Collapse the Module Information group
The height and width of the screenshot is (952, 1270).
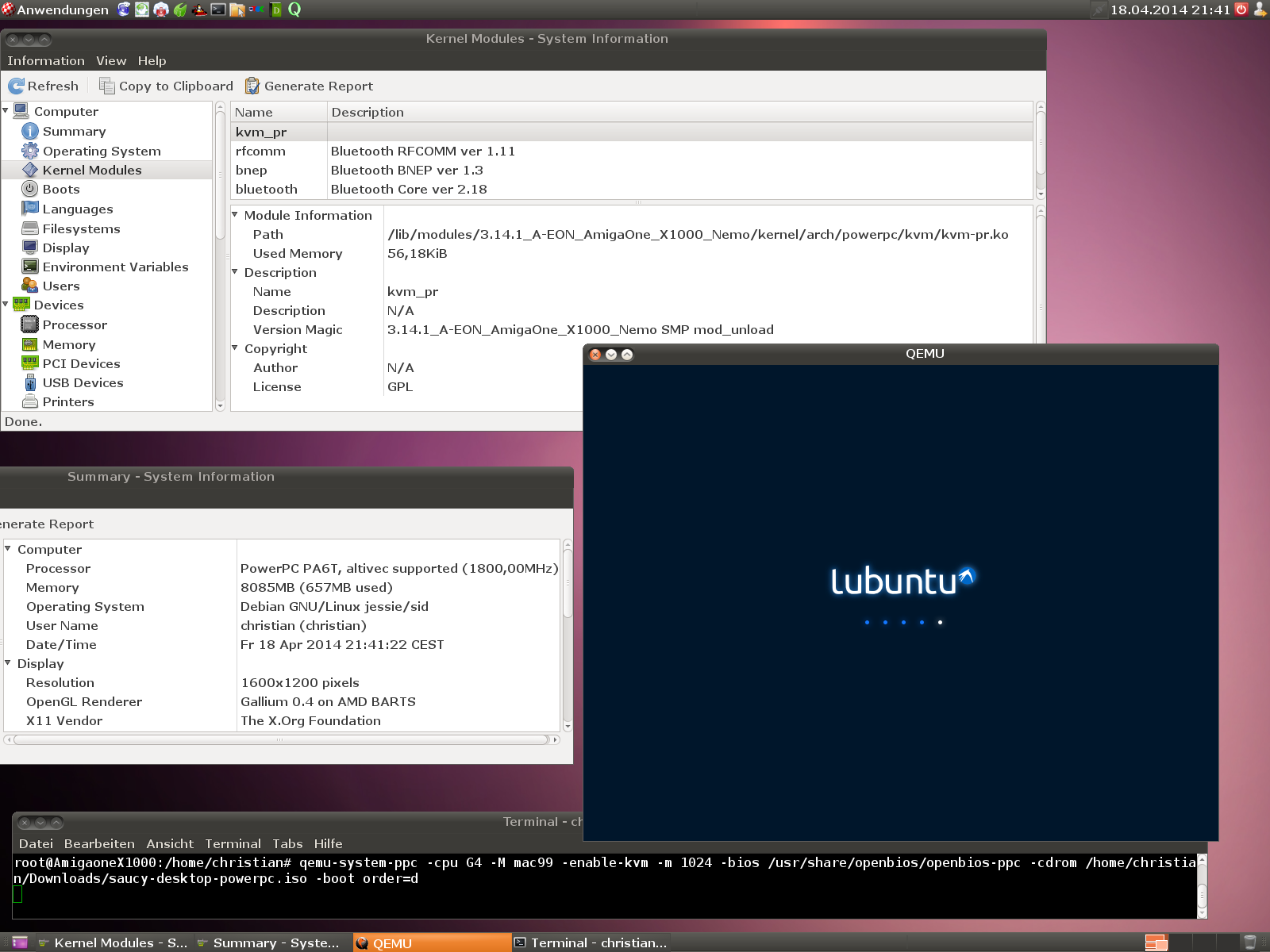point(235,215)
